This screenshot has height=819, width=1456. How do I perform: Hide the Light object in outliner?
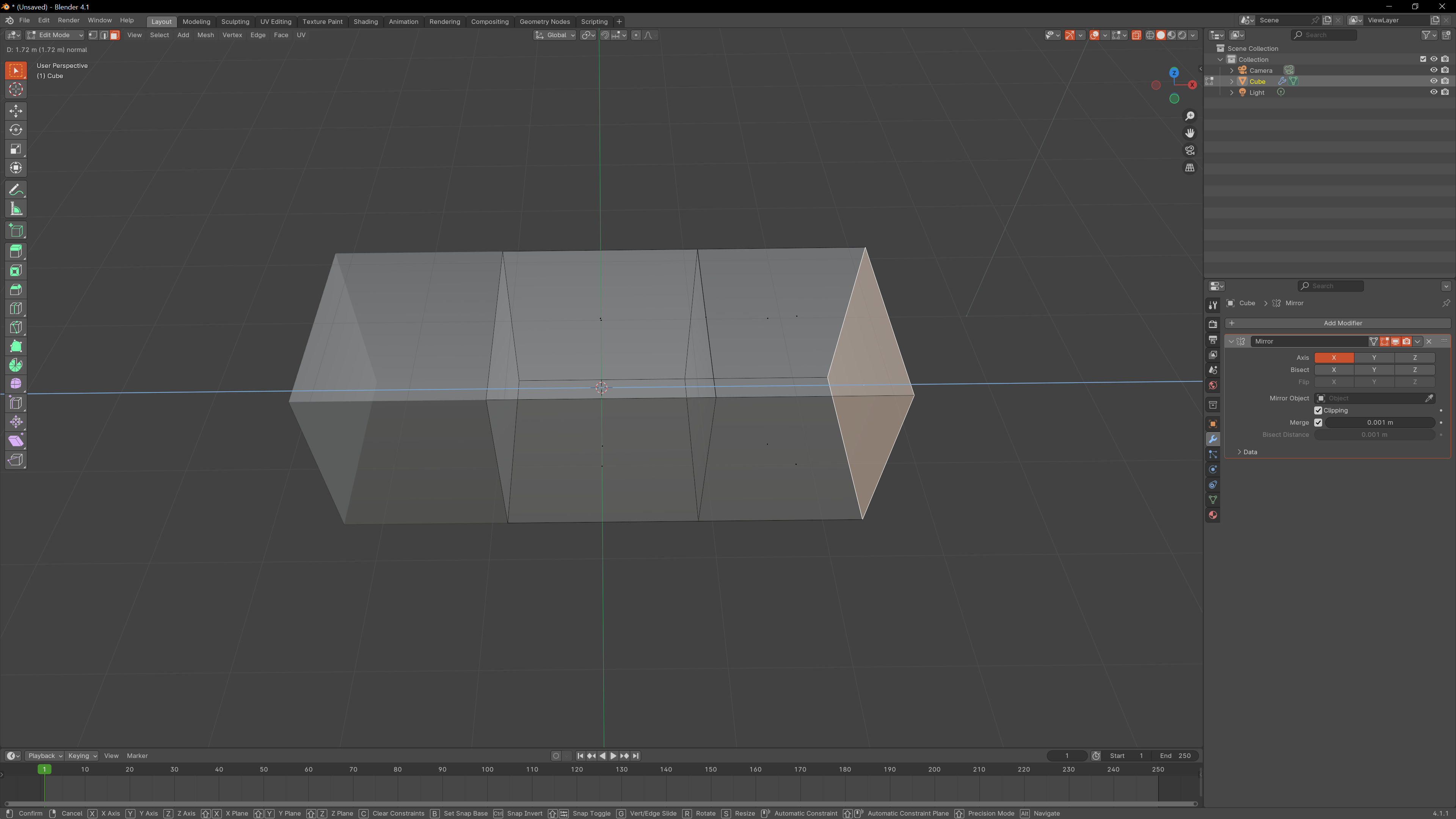tap(1433, 92)
